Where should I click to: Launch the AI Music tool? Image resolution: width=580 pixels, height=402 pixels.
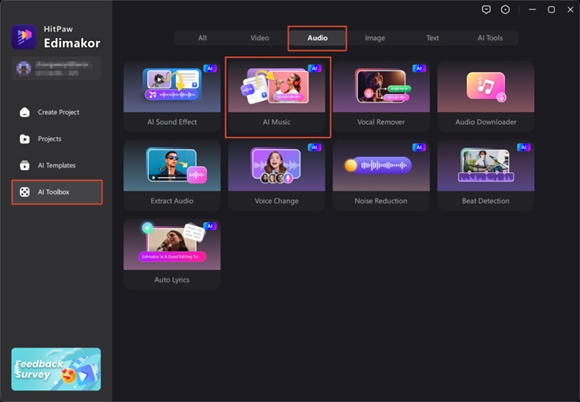tap(277, 97)
